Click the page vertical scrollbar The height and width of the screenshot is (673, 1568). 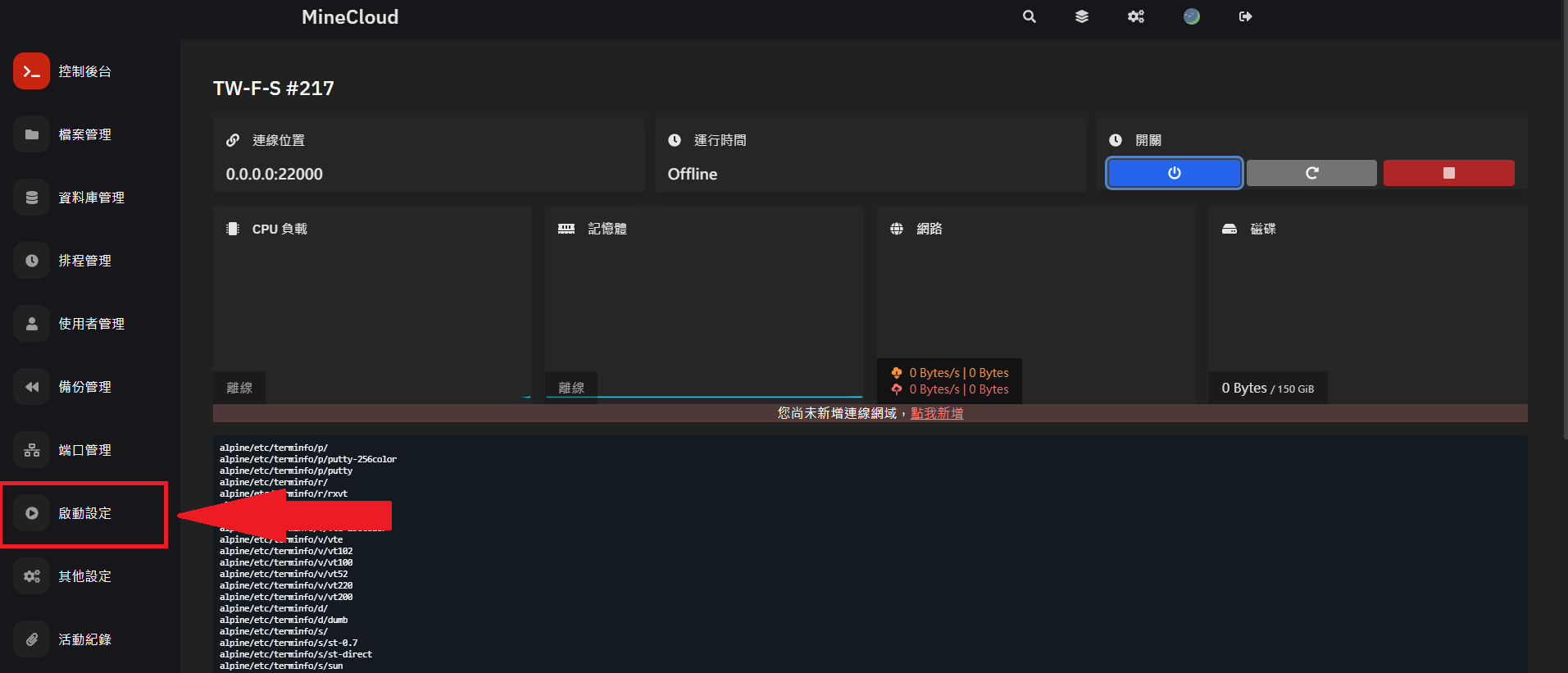pyautogui.click(x=1564, y=221)
